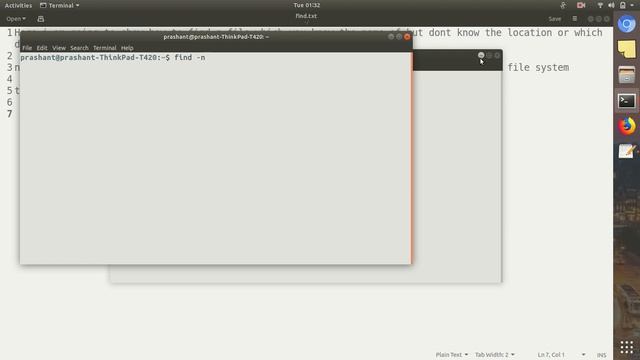640x360 pixels.
Task: Open the Terminal app menu in top bar
Action: coord(60,5)
